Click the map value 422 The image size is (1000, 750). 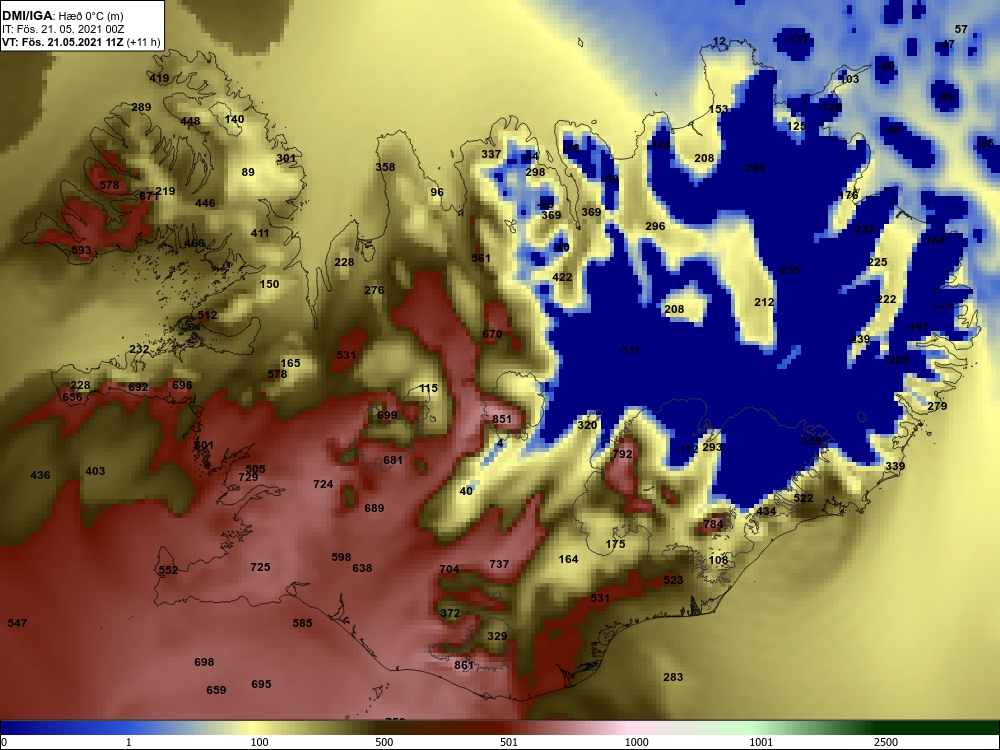[x=562, y=277]
